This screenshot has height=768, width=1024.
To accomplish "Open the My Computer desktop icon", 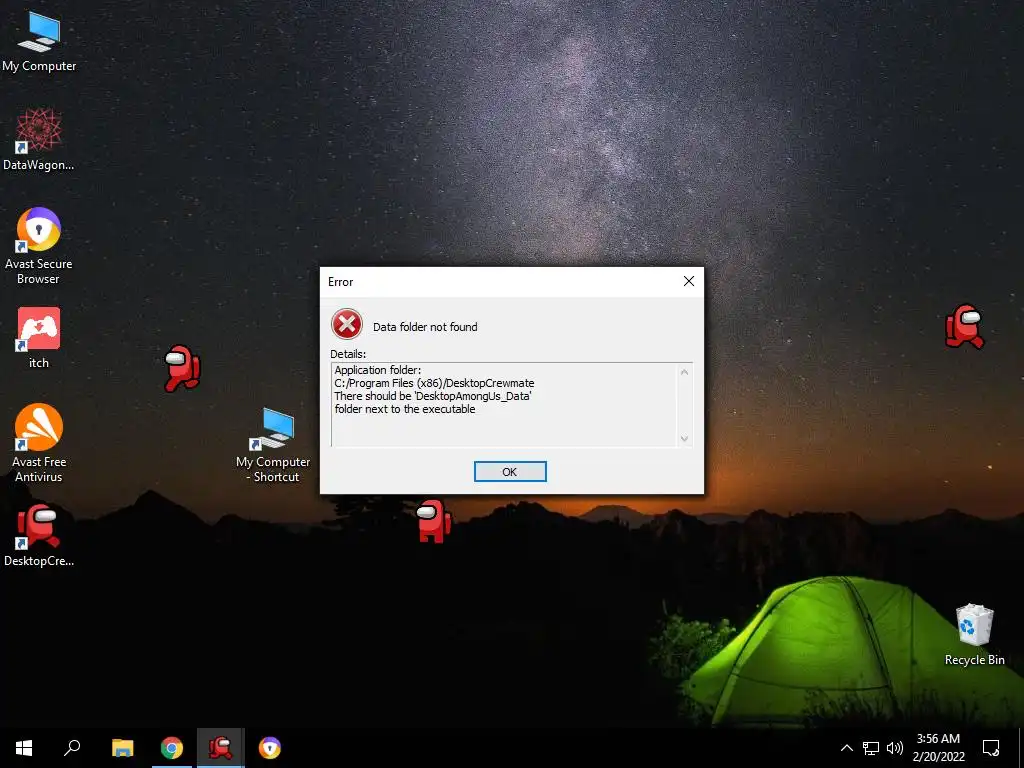I will [39, 40].
